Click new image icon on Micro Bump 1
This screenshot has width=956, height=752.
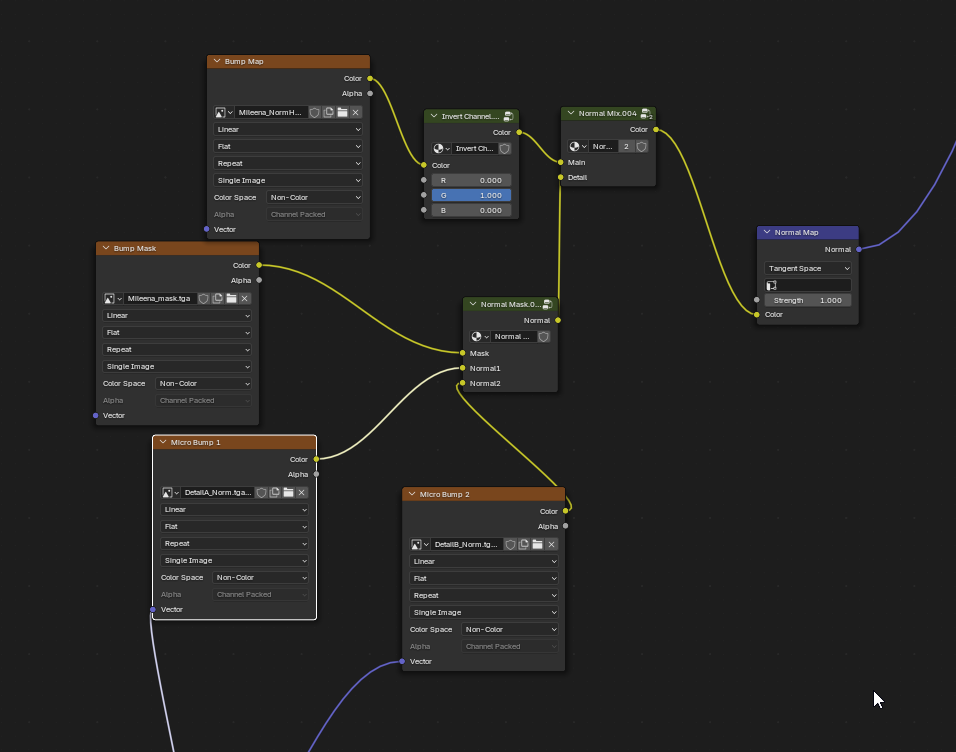[275, 492]
